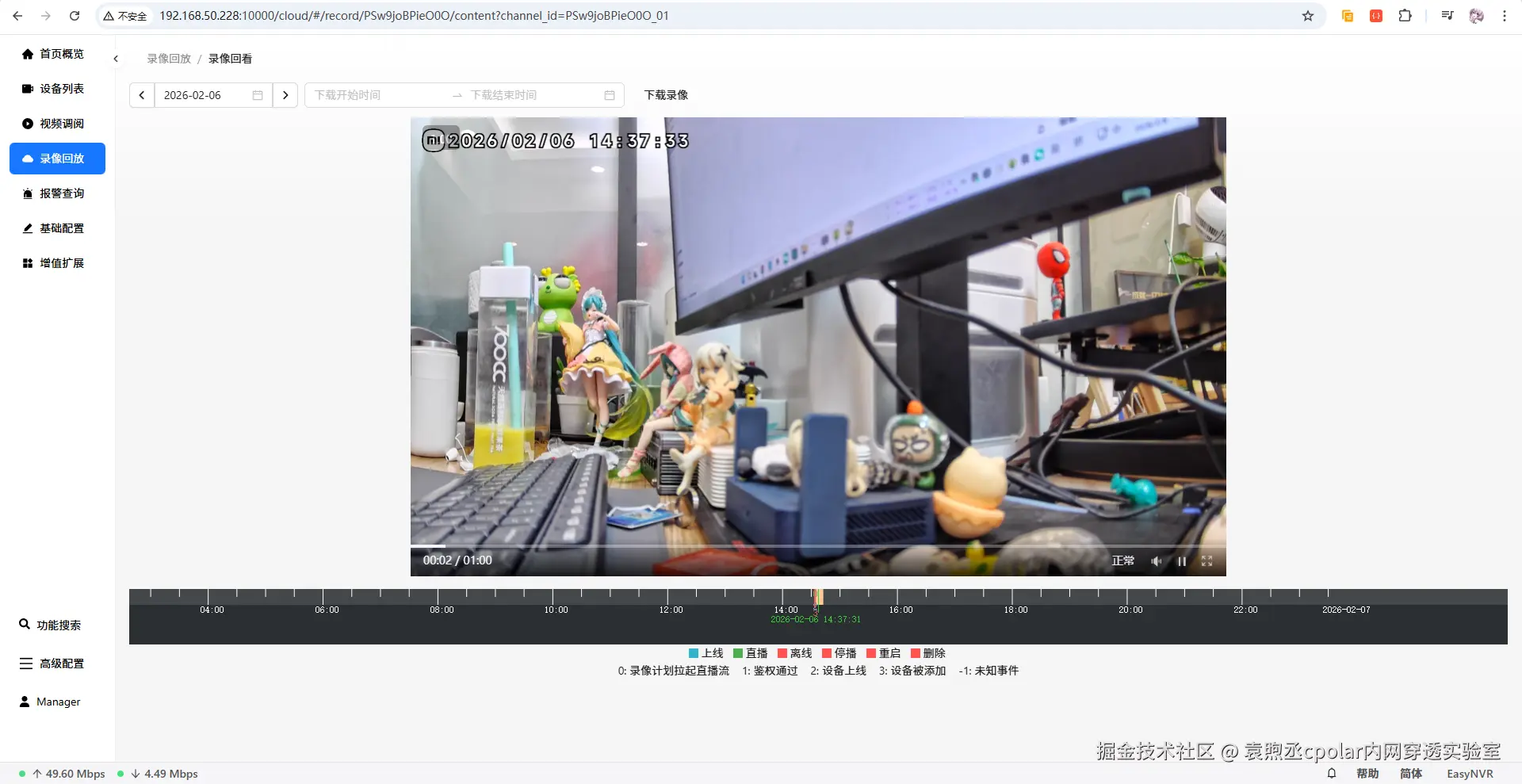
Task: Open notifications bell in status bar
Action: coord(1332,774)
